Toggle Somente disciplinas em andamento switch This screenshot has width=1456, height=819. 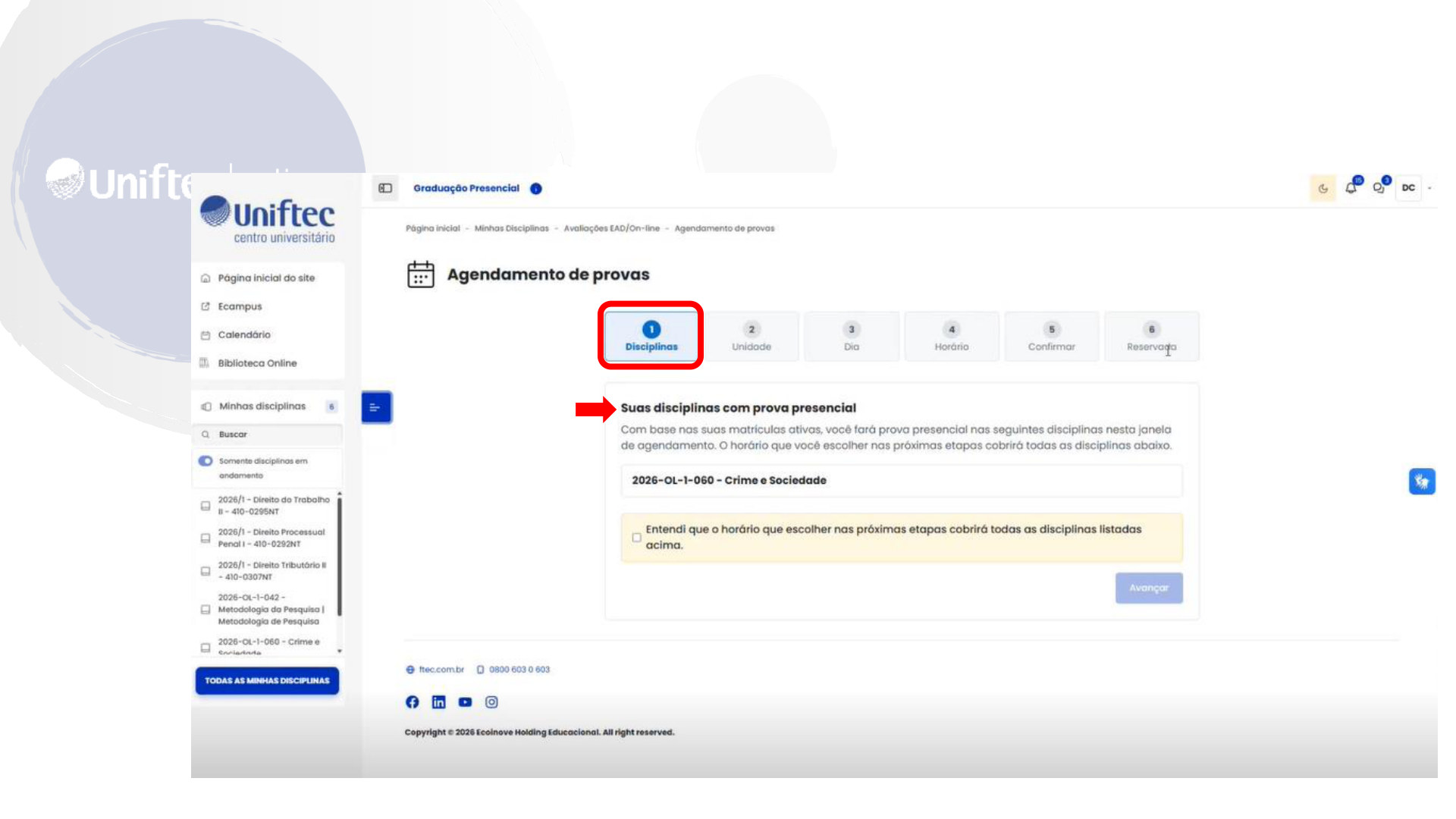point(206,461)
